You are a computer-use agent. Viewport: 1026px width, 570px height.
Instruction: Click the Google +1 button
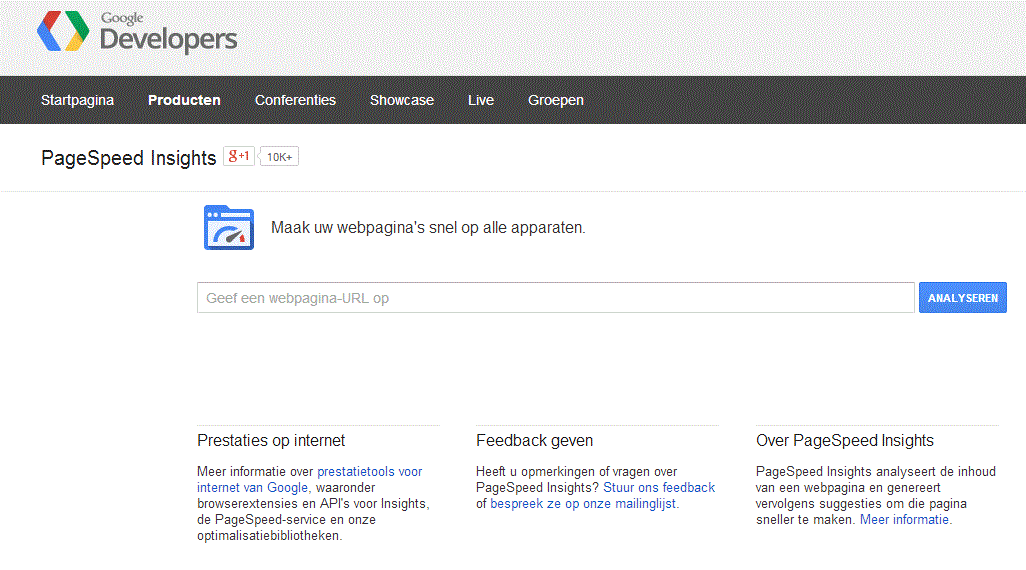[239, 156]
